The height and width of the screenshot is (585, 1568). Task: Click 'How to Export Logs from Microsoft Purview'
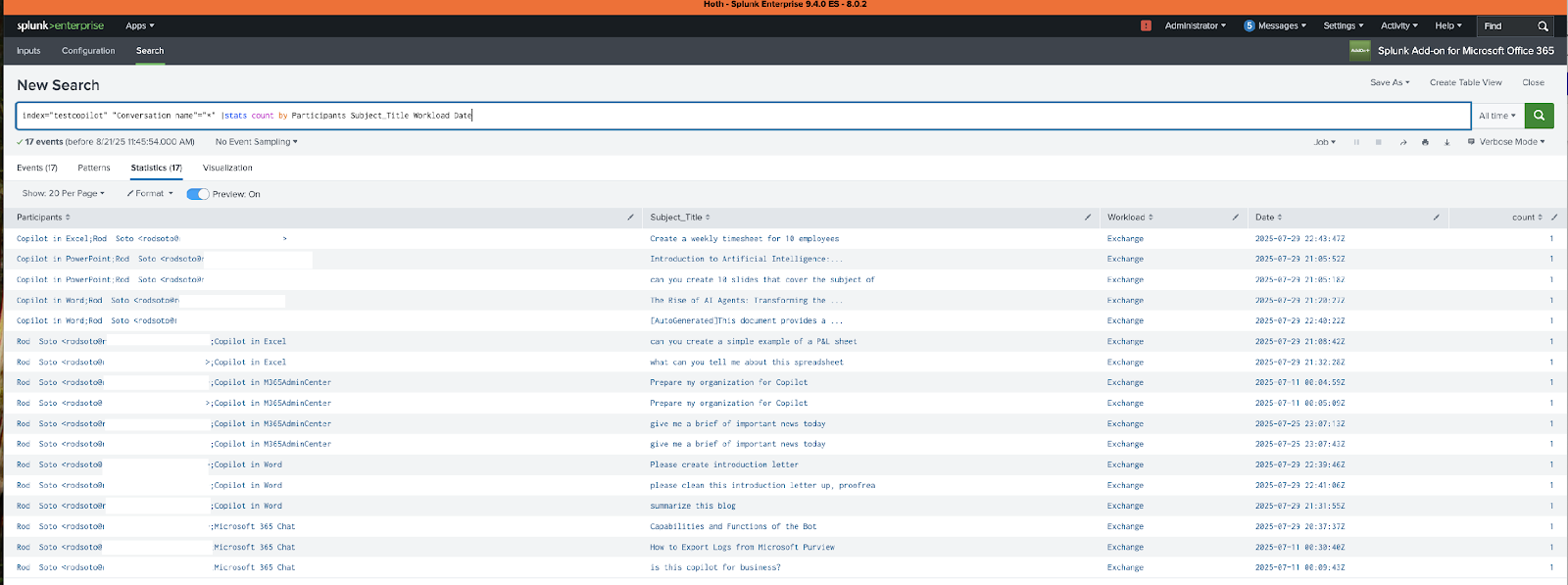[x=742, y=548]
